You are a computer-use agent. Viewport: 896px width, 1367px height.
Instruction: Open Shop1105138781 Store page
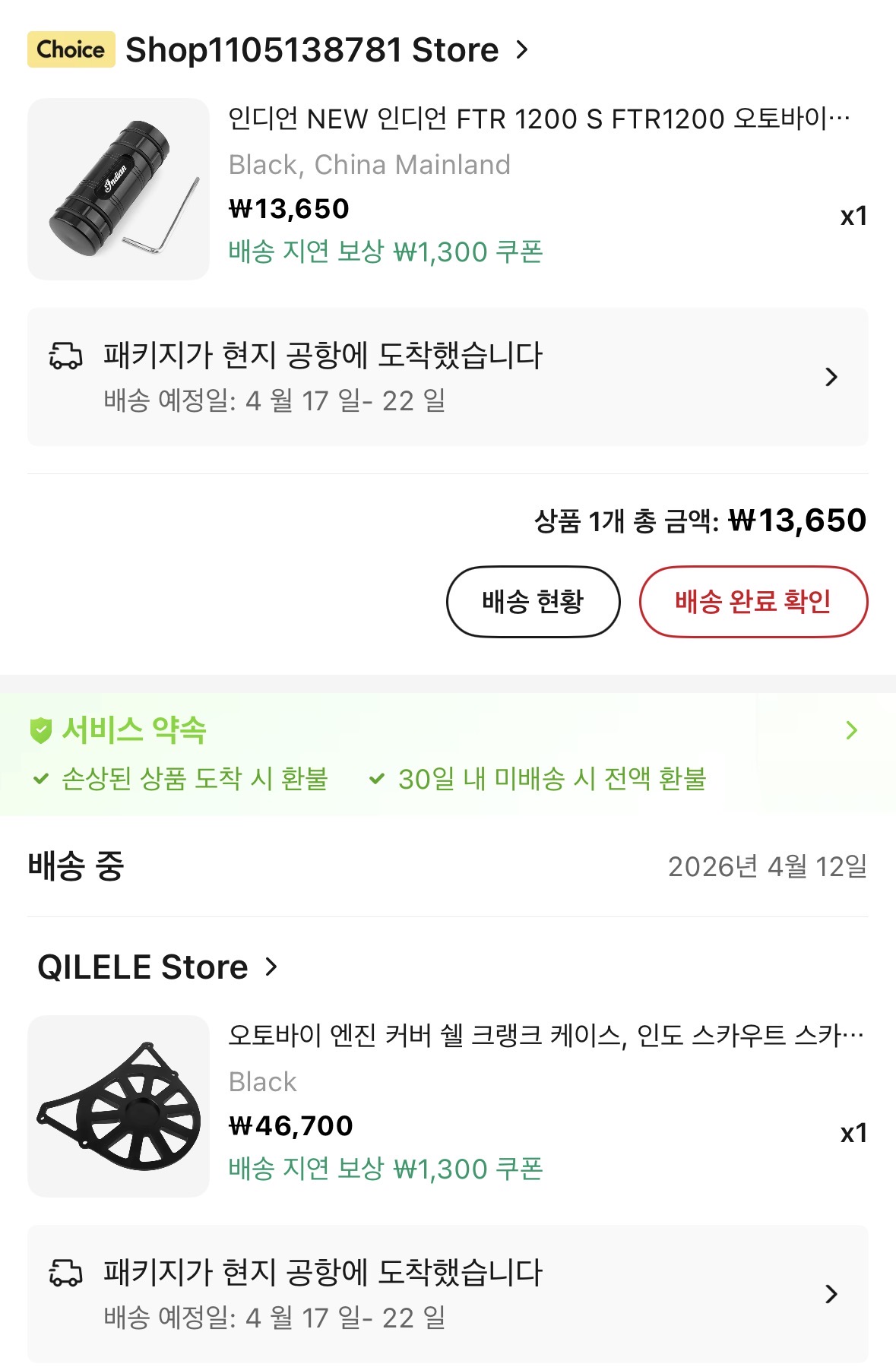coord(312,50)
